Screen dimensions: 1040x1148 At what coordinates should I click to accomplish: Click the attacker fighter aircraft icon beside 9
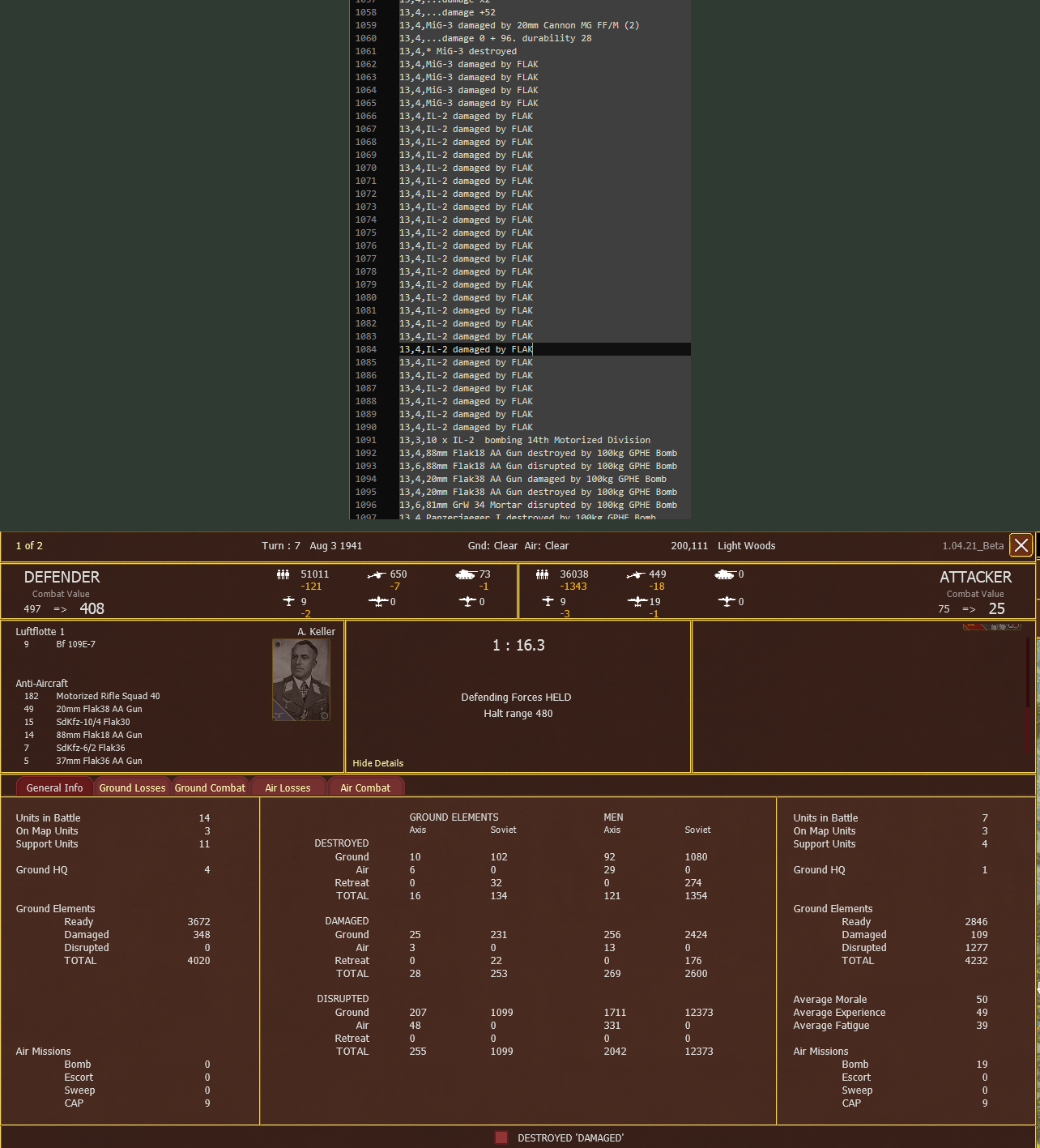click(548, 601)
